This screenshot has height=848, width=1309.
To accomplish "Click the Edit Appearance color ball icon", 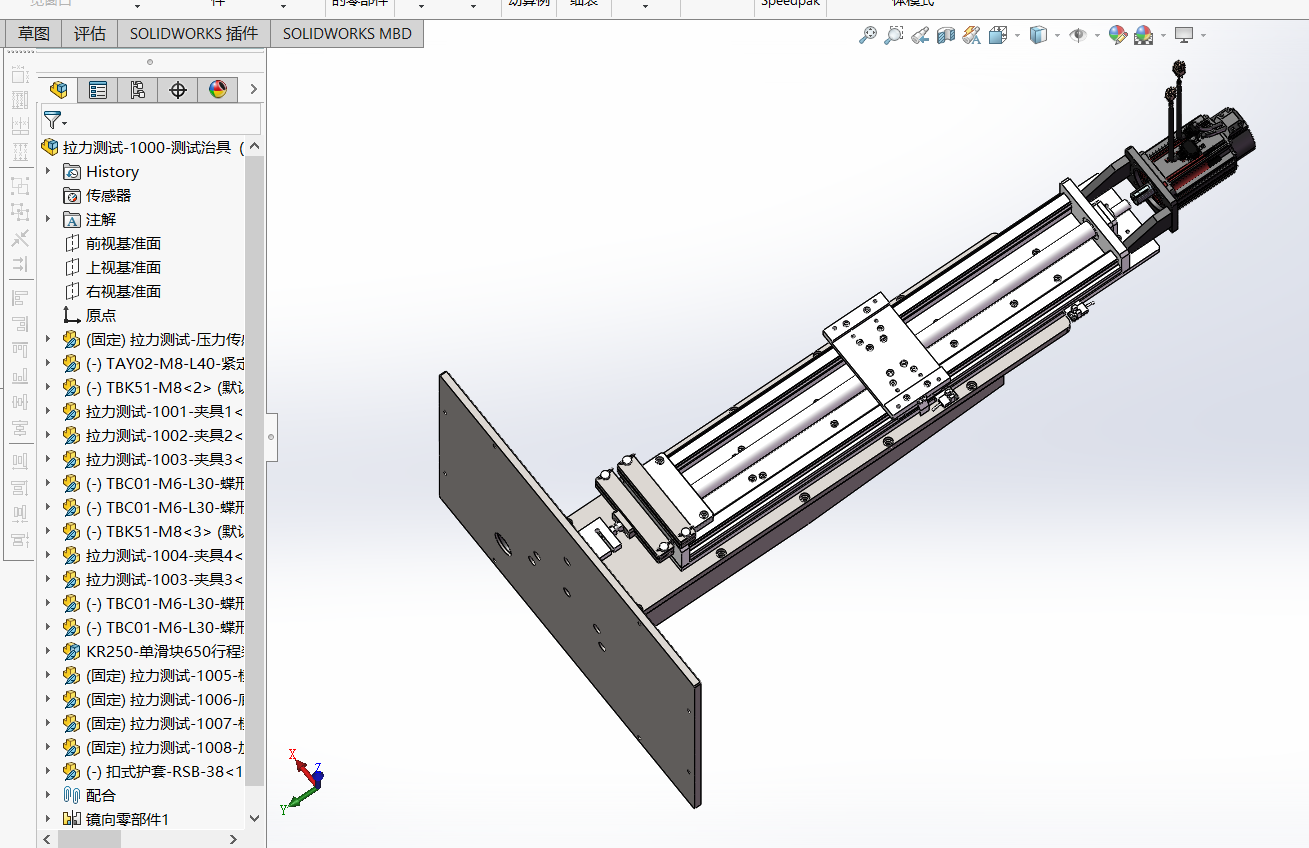I will pyautogui.click(x=1117, y=35).
